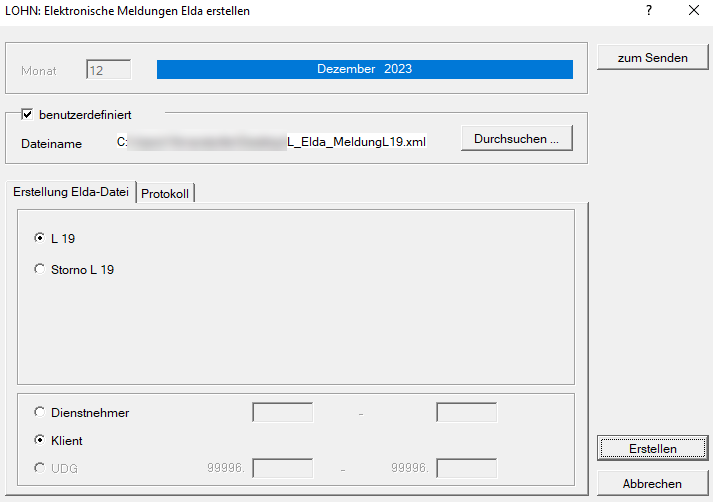This screenshot has width=713, height=502.
Task: Toggle the benutzerdefiniert checkbox
Action: (x=27, y=115)
